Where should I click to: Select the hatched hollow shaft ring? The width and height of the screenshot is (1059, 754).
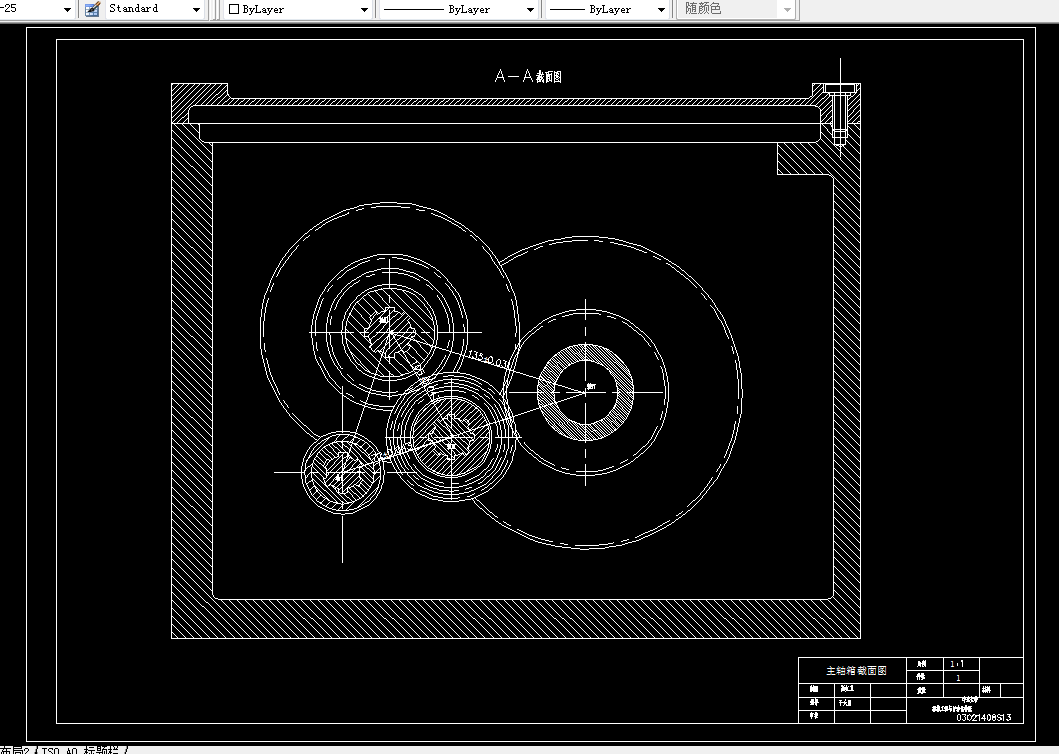pos(586,392)
